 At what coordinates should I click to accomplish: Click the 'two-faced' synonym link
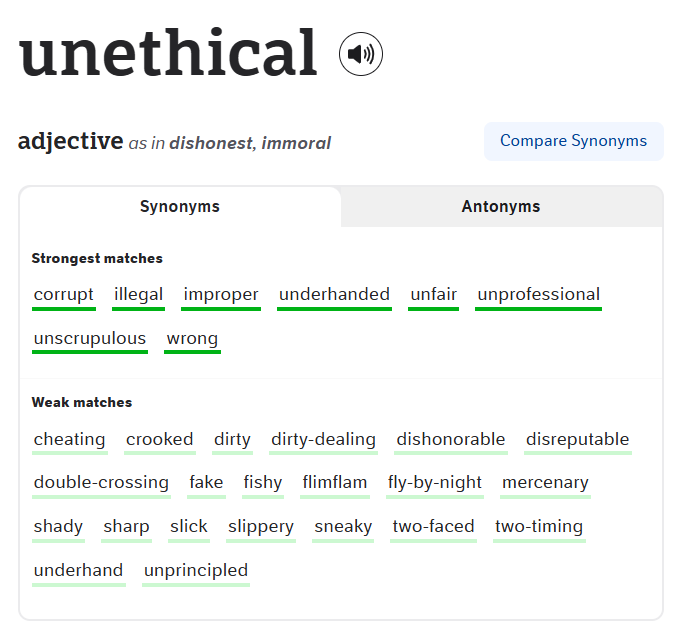click(433, 527)
